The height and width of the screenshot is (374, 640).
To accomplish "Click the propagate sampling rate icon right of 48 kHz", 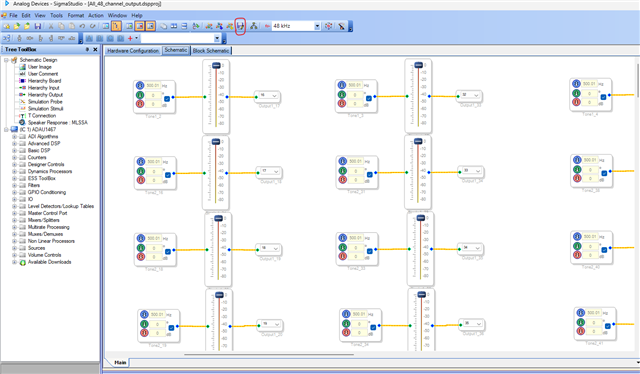I will point(329,26).
